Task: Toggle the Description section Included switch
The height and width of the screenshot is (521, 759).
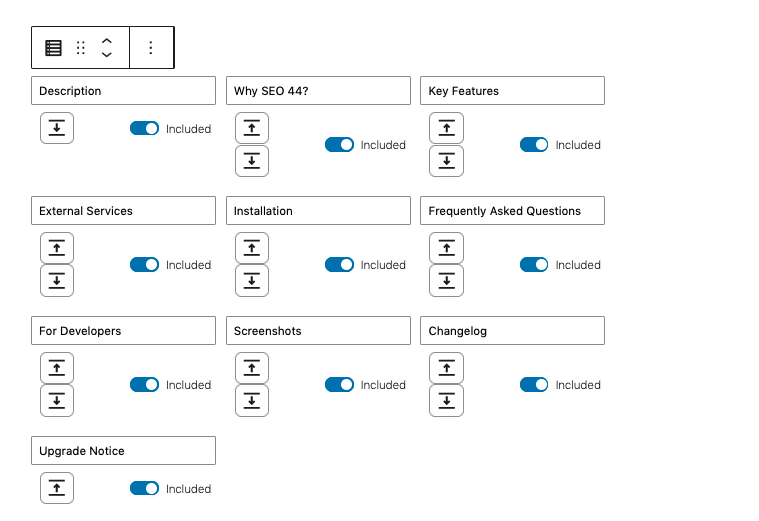Action: [x=145, y=128]
